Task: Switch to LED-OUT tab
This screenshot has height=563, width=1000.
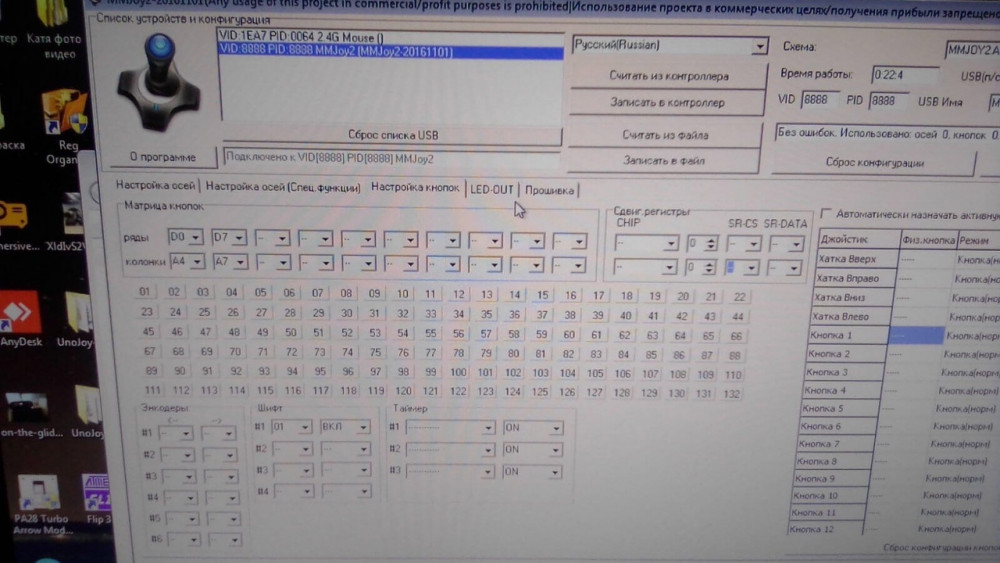Action: pos(492,189)
